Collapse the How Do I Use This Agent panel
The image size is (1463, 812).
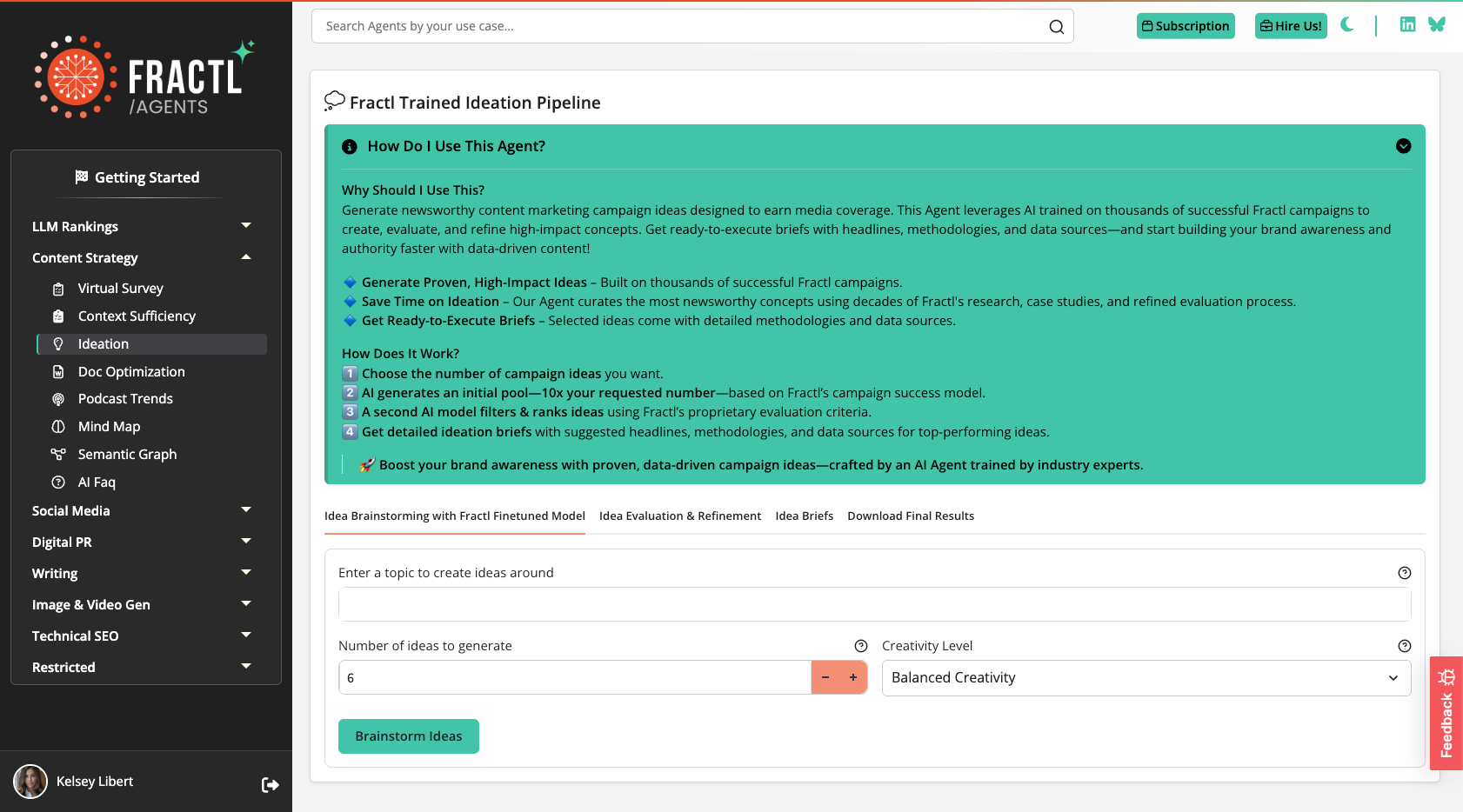coord(1403,146)
